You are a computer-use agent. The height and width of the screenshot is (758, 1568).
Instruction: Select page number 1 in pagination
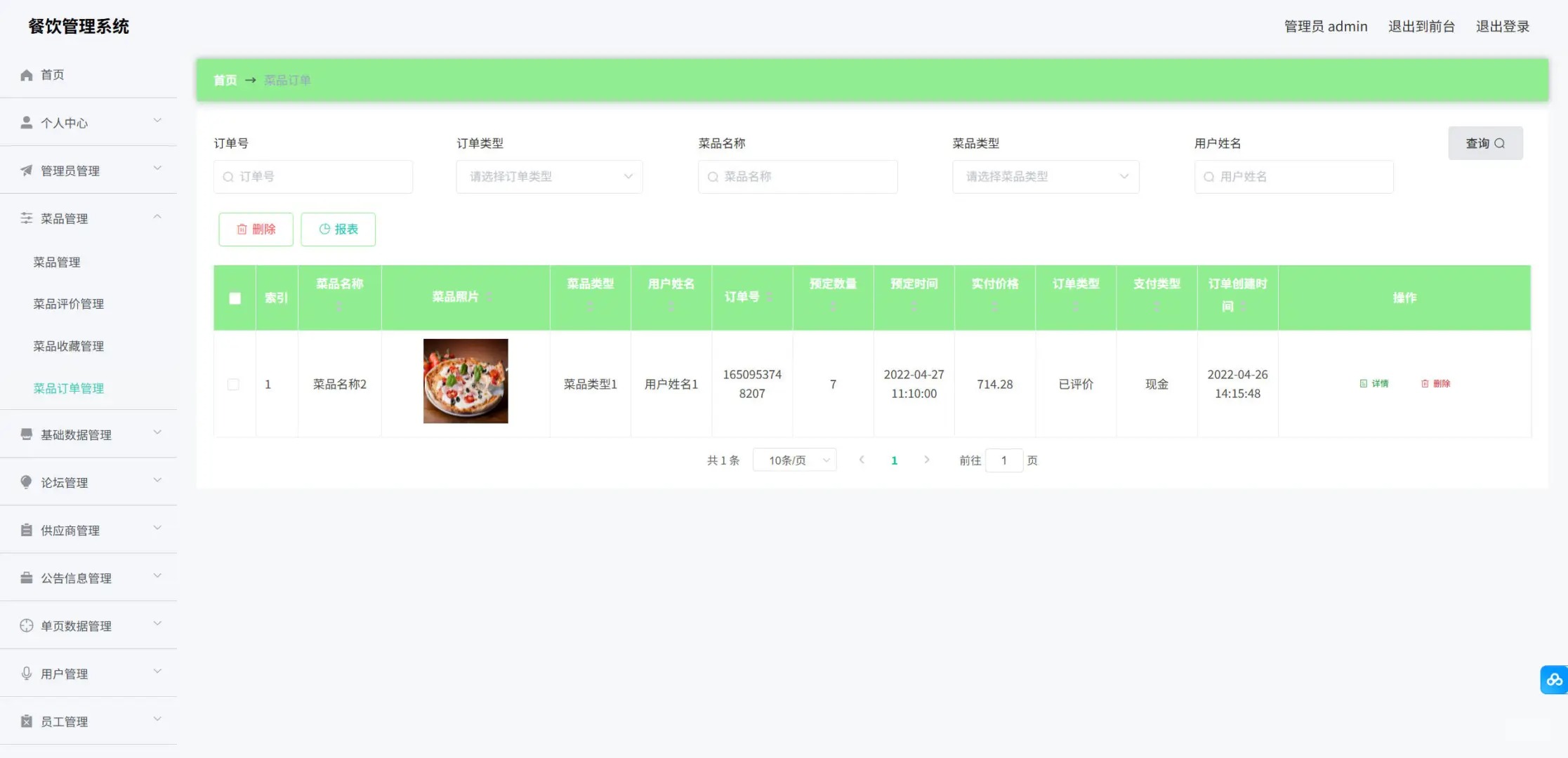click(x=894, y=460)
